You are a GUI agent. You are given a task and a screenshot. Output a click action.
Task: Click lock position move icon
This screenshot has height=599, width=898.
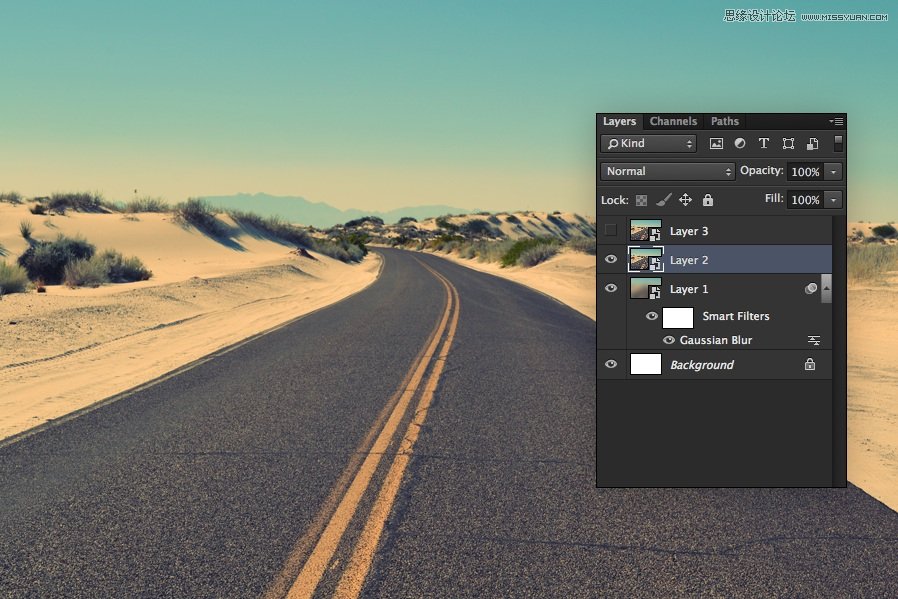point(685,200)
